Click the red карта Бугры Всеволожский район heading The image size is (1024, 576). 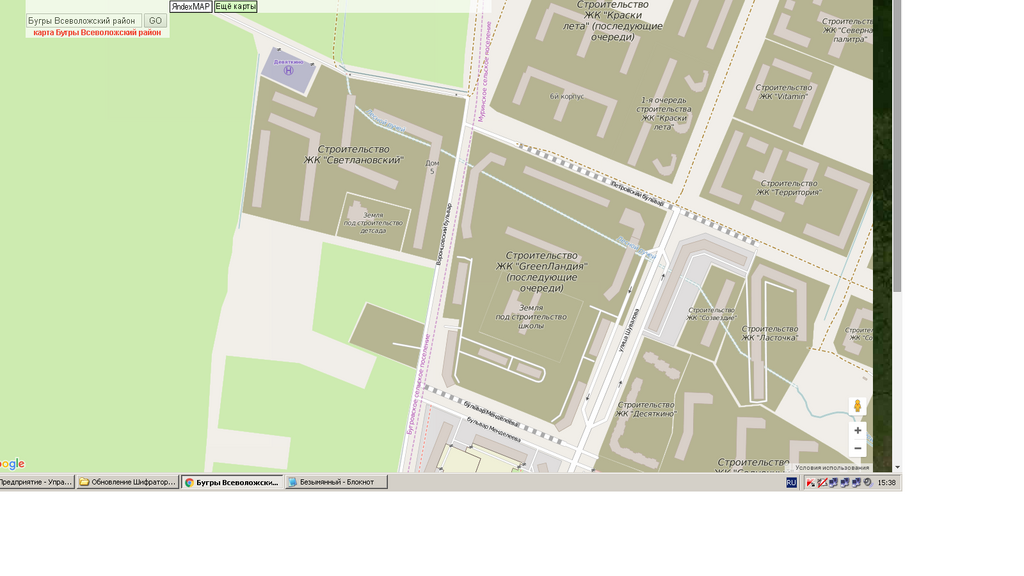click(97, 33)
